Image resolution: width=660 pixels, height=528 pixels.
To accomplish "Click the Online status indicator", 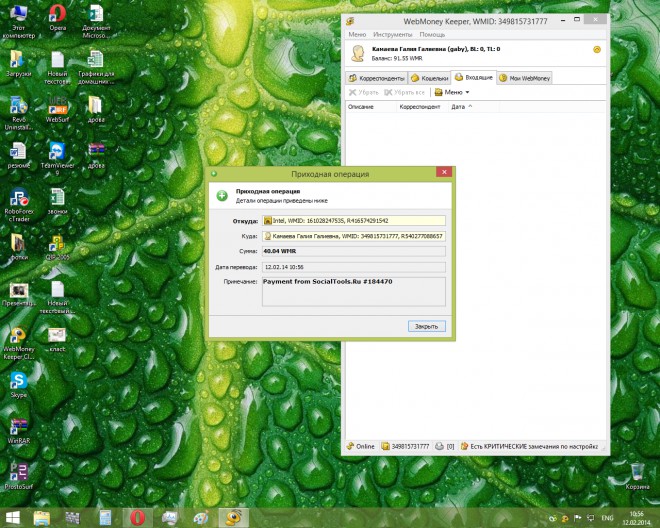I will [360, 446].
